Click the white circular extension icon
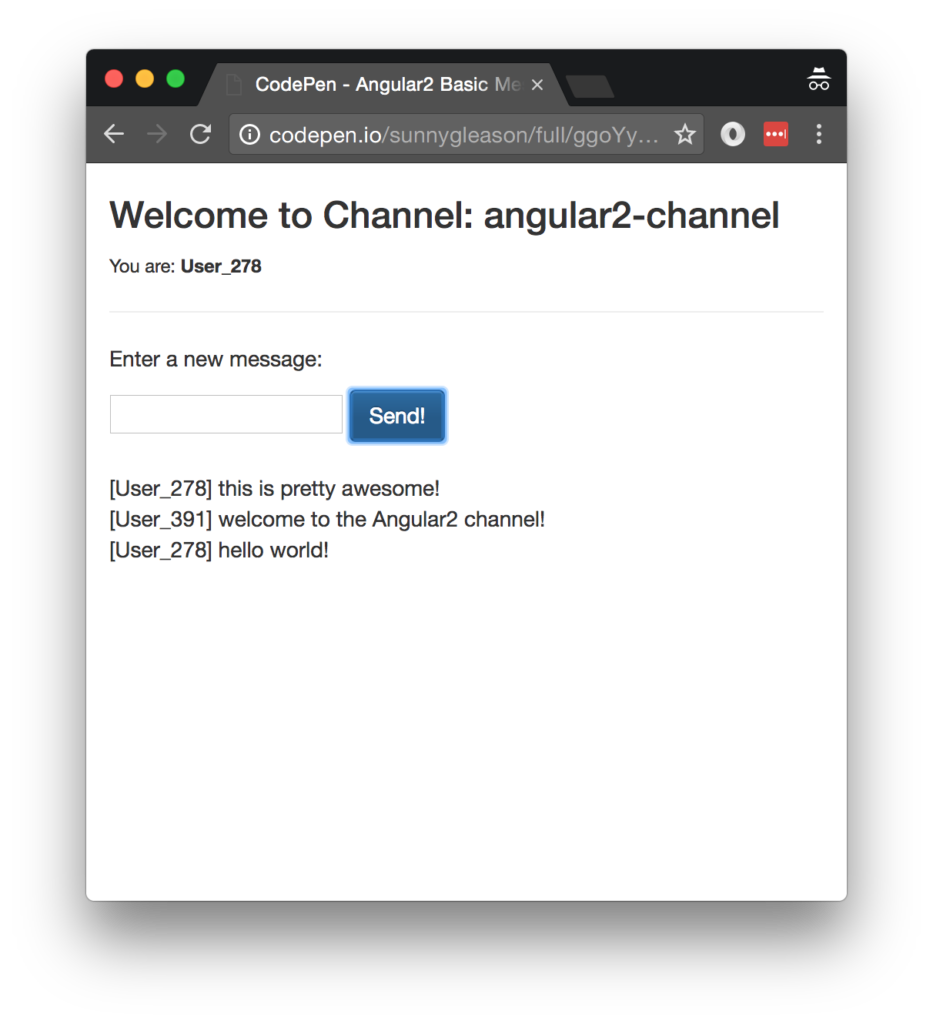This screenshot has width=933, height=1024. 732,133
